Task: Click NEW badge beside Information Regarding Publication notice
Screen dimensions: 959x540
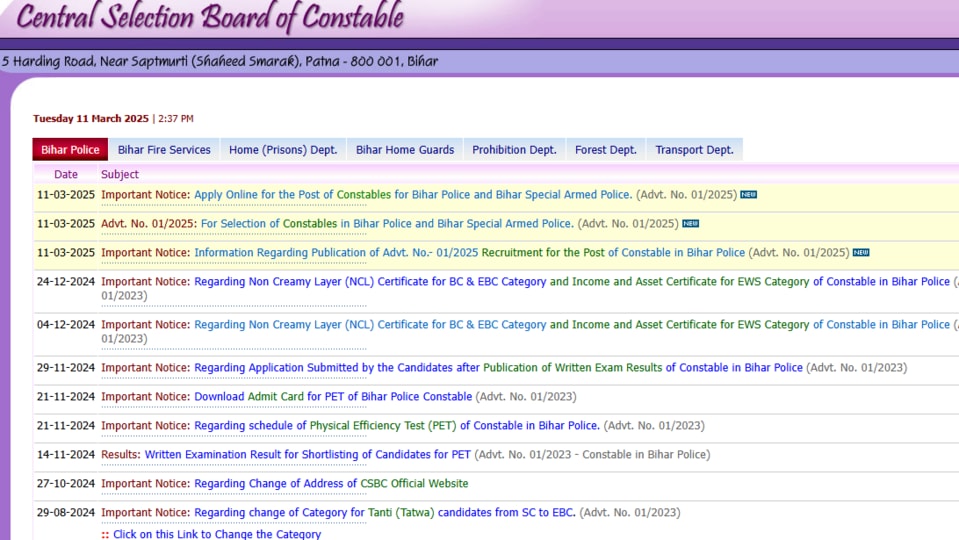Action: tap(861, 253)
